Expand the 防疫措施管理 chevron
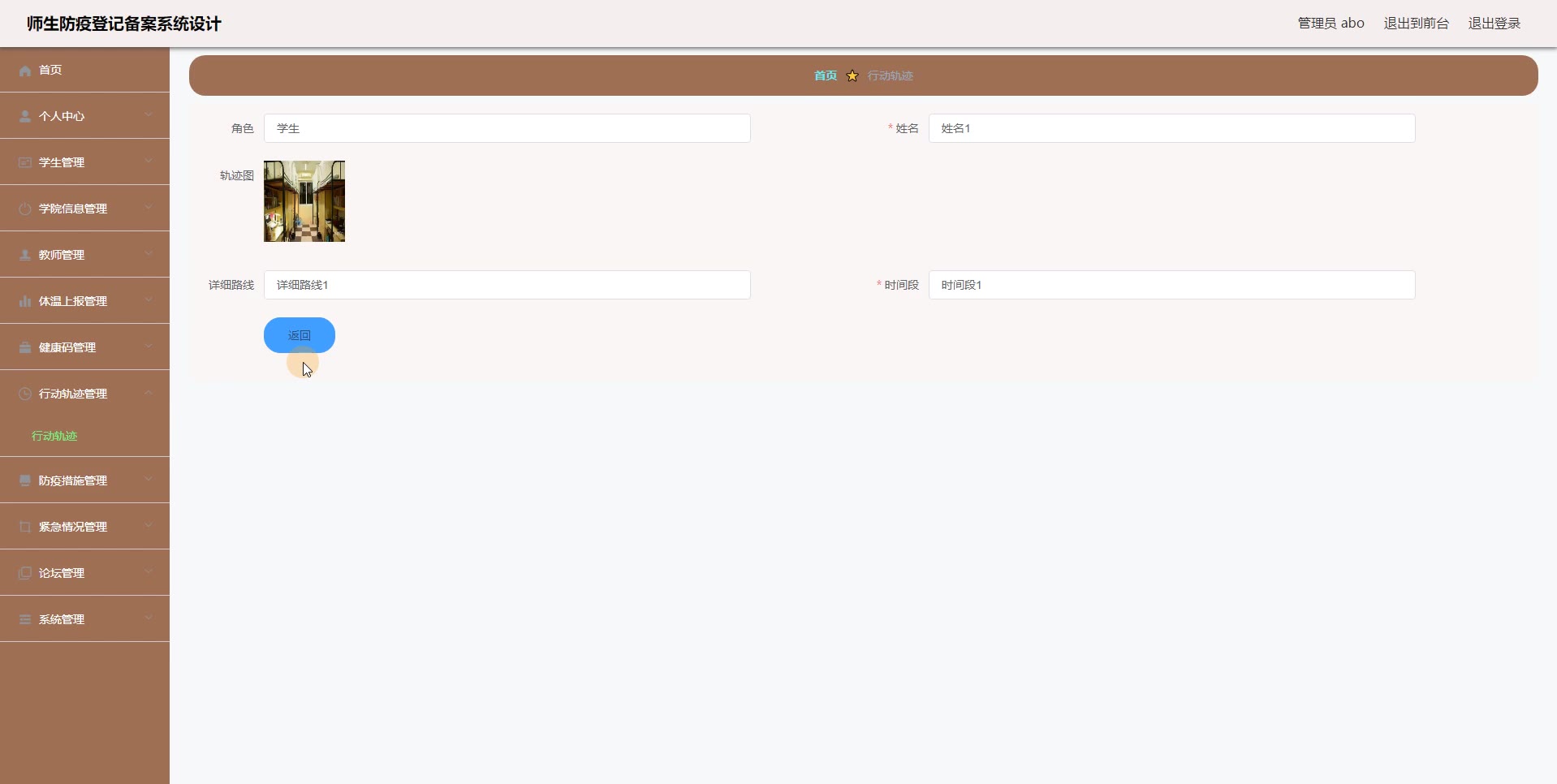Viewport: 1557px width, 784px height. tap(149, 480)
